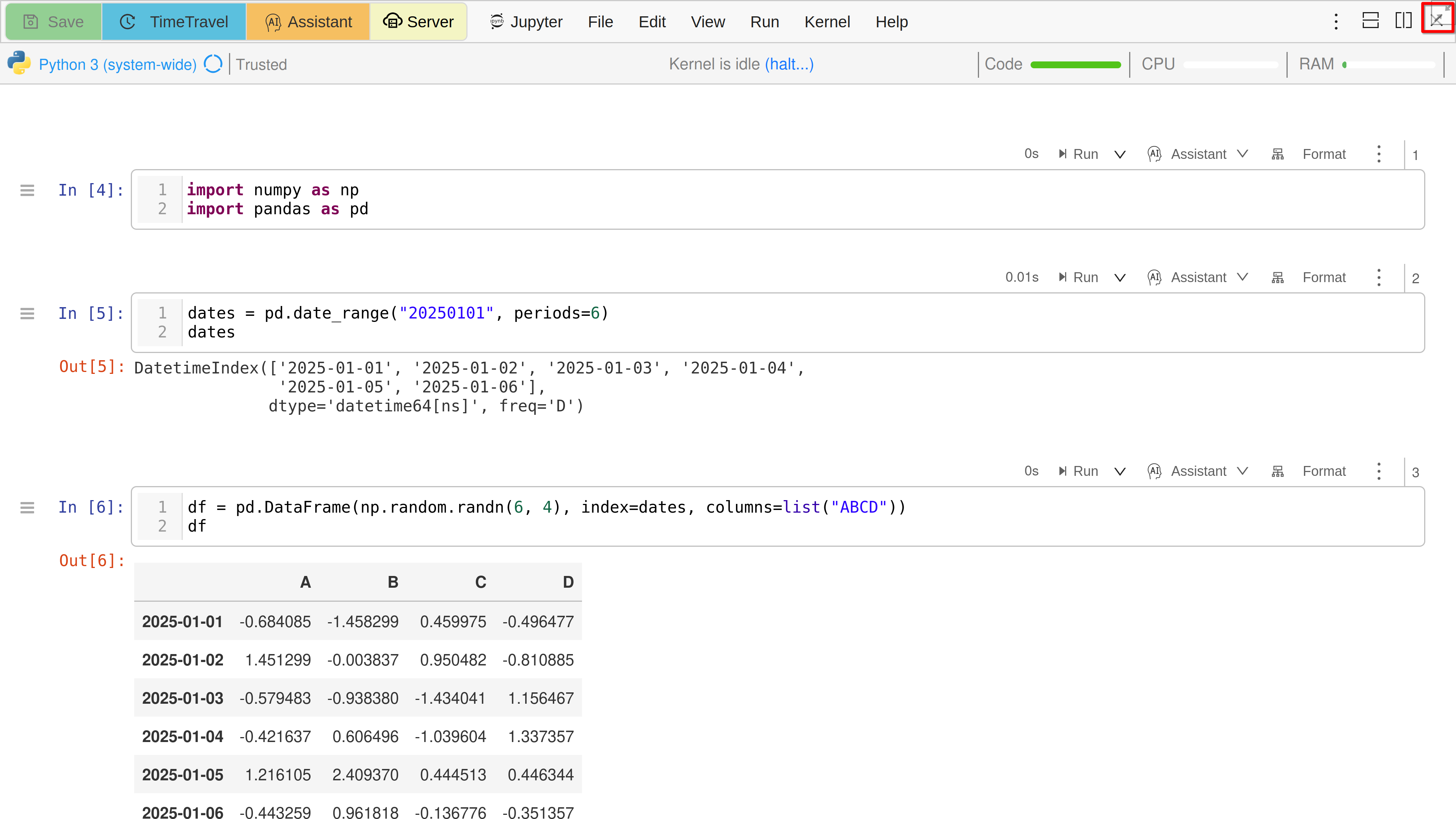1456x819 pixels.
Task: Open the Kernel menu
Action: pyautogui.click(x=827, y=22)
